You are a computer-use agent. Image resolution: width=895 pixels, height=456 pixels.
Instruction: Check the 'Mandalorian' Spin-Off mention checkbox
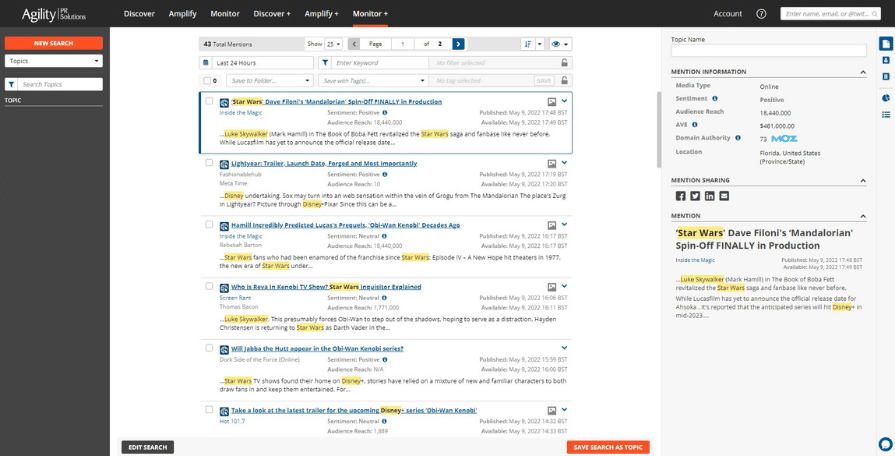click(209, 101)
